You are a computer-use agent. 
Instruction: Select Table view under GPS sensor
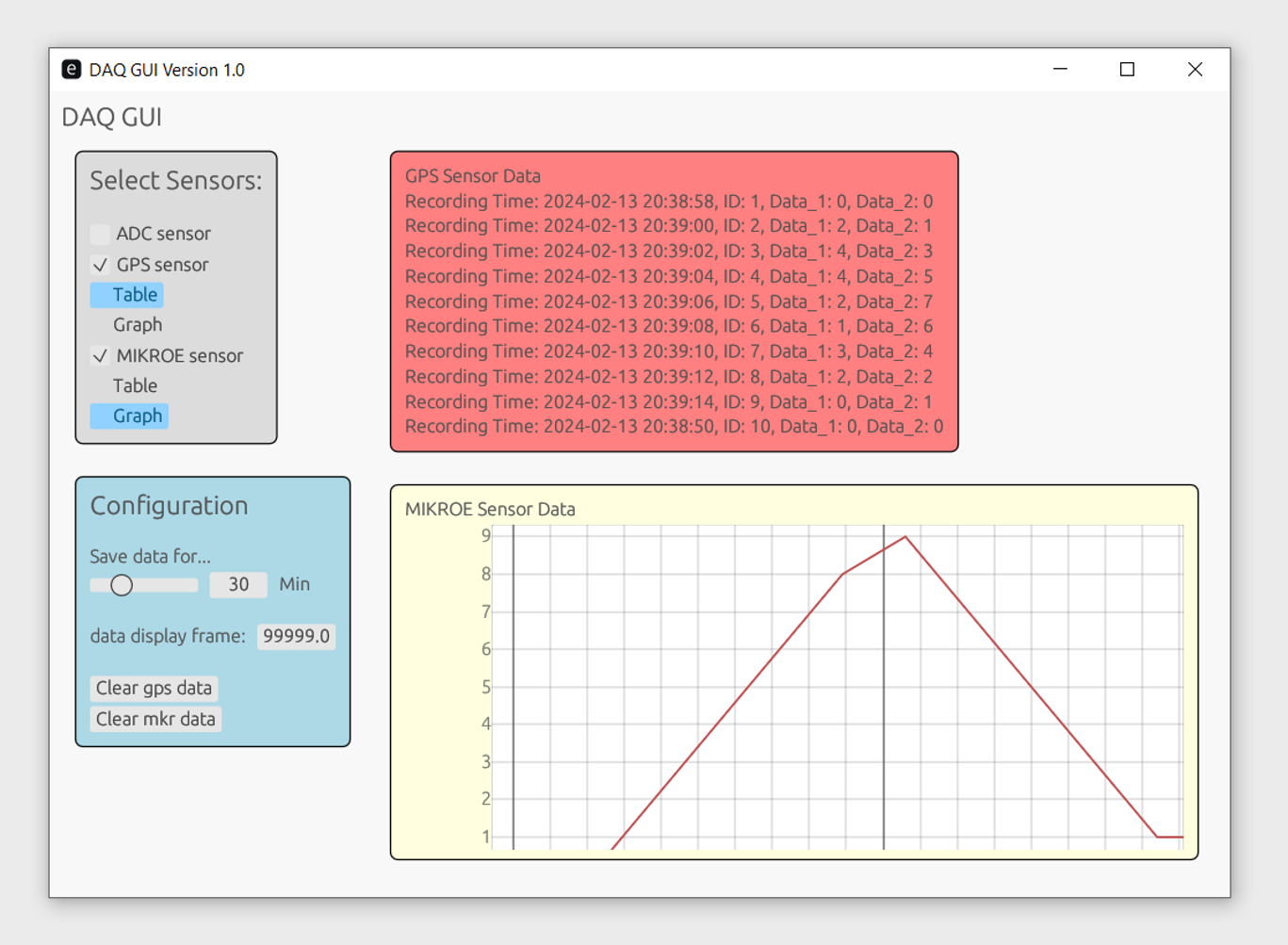pos(127,295)
